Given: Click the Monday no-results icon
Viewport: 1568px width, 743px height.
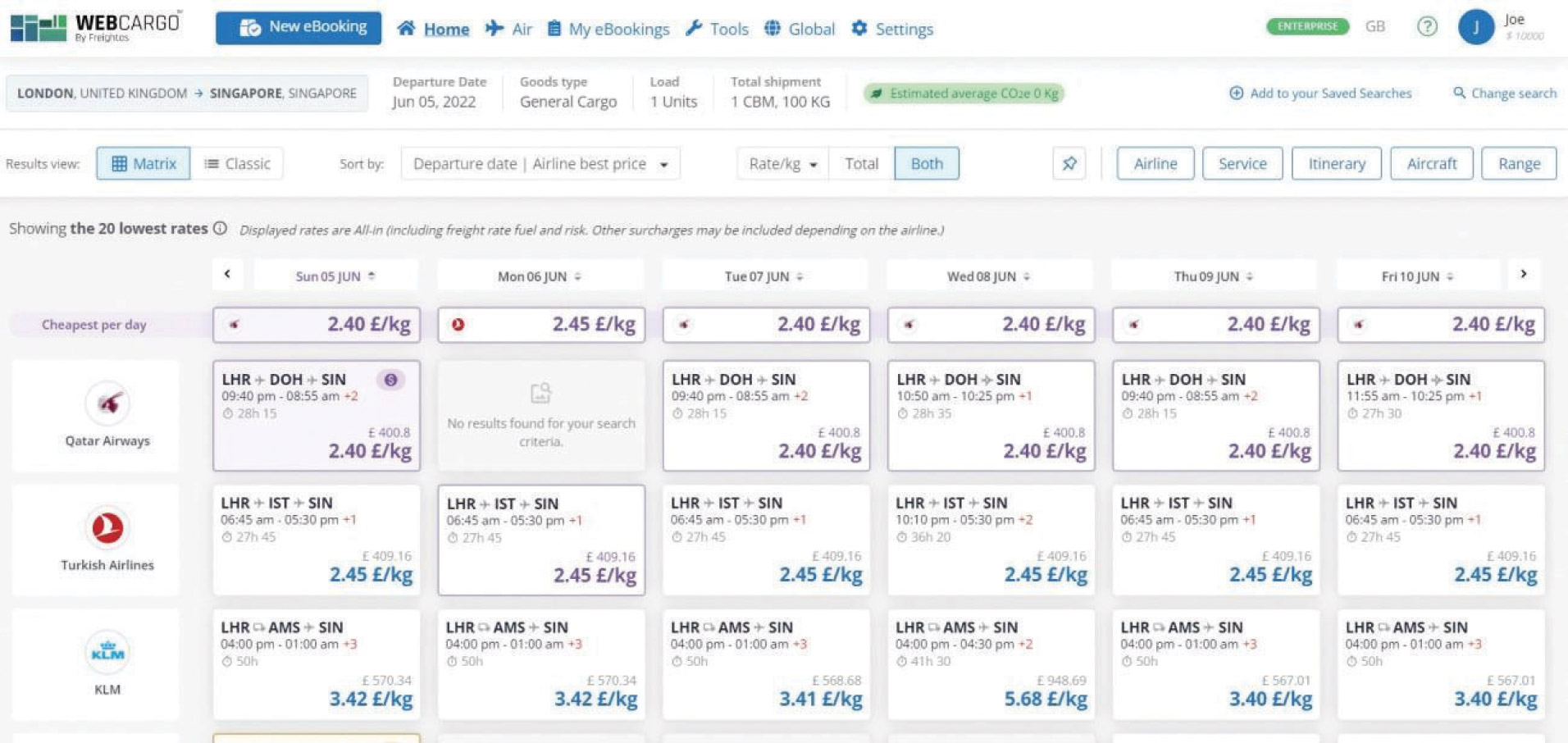Looking at the screenshot, I should click(540, 393).
